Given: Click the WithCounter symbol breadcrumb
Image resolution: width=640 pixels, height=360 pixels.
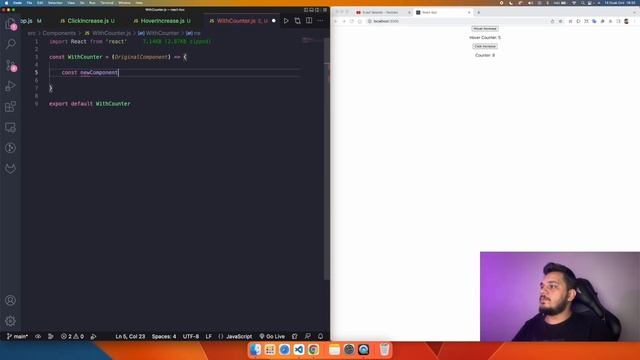Looking at the screenshot, I should pyautogui.click(x=158, y=33).
